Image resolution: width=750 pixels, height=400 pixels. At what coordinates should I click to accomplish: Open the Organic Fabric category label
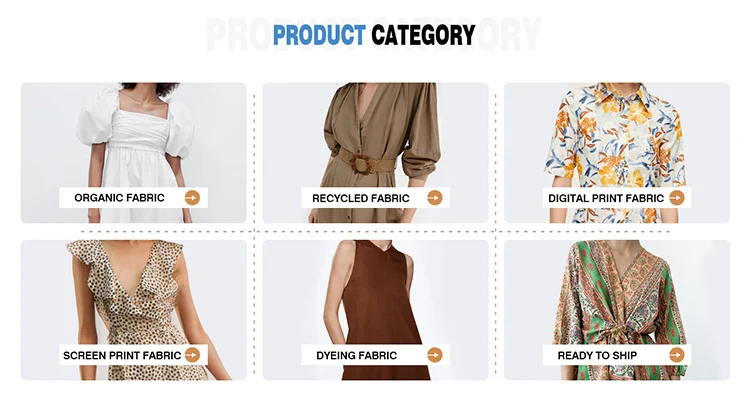click(x=119, y=198)
